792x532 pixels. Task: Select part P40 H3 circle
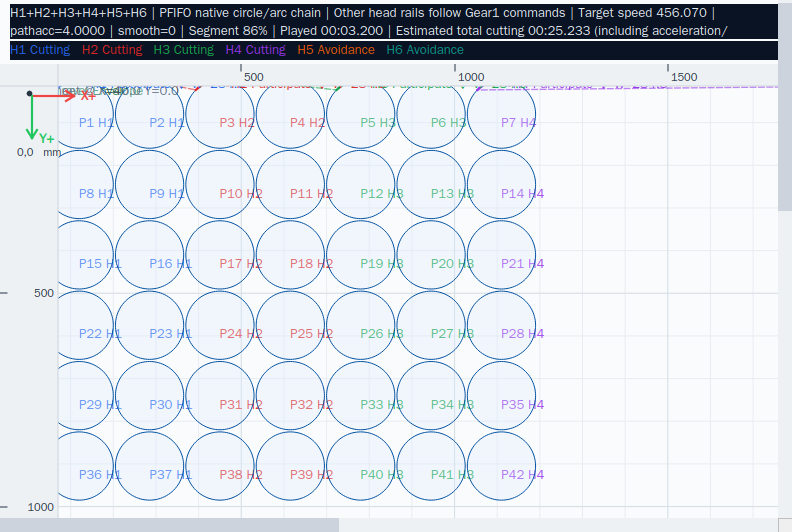pos(361,466)
